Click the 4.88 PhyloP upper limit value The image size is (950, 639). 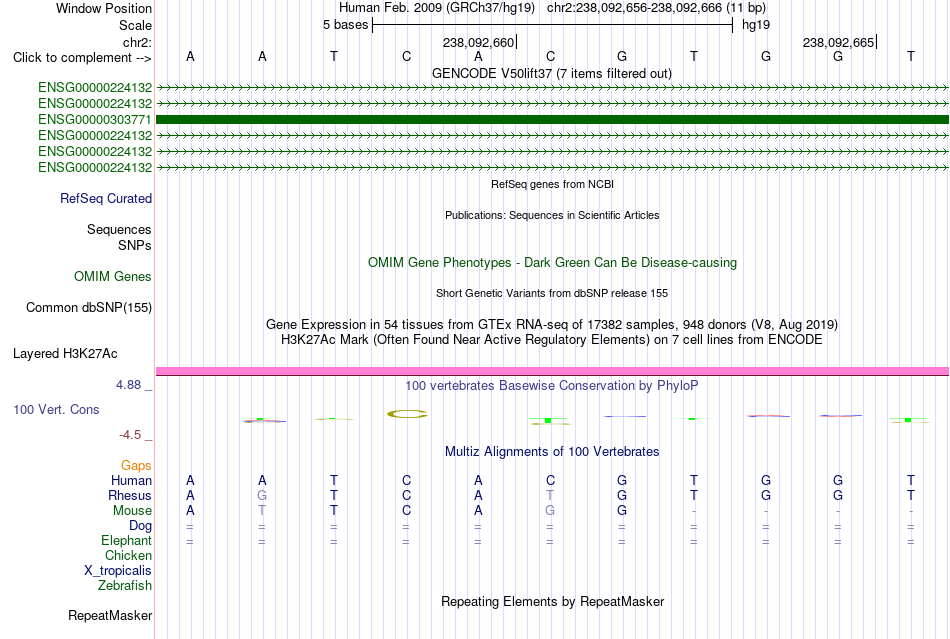[128, 385]
